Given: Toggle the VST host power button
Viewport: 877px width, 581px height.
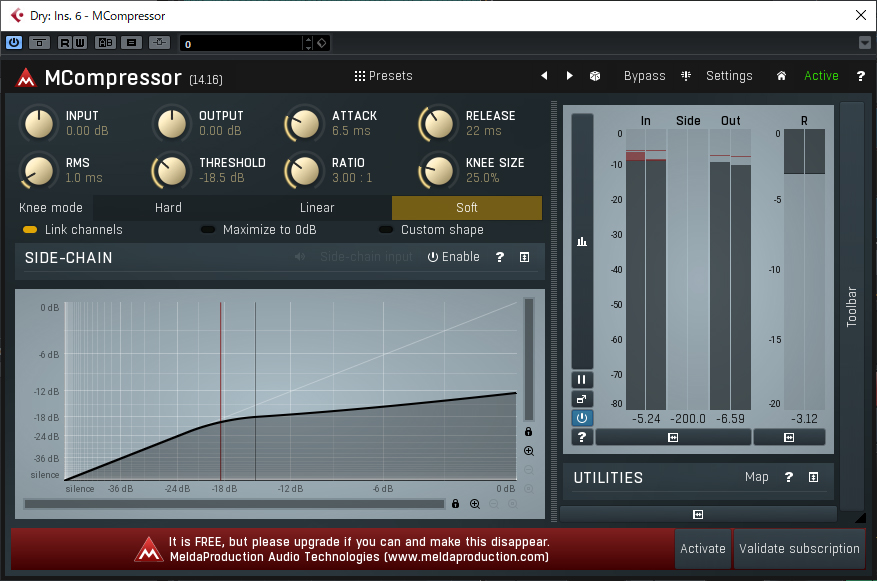Looking at the screenshot, I should [x=14, y=42].
